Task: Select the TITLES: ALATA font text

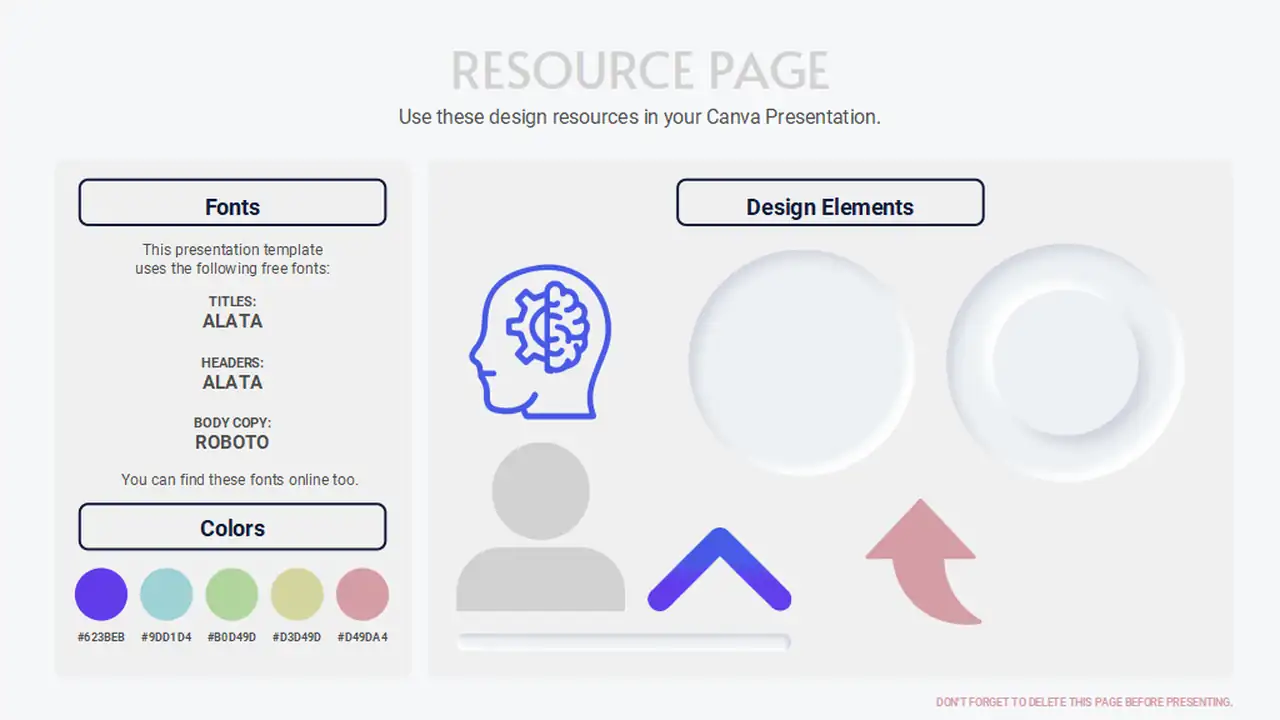Action: [x=232, y=312]
